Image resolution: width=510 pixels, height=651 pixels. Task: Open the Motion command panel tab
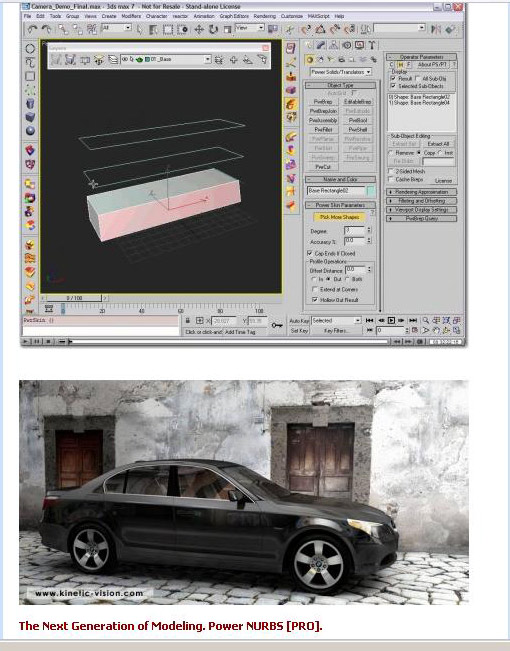point(346,45)
